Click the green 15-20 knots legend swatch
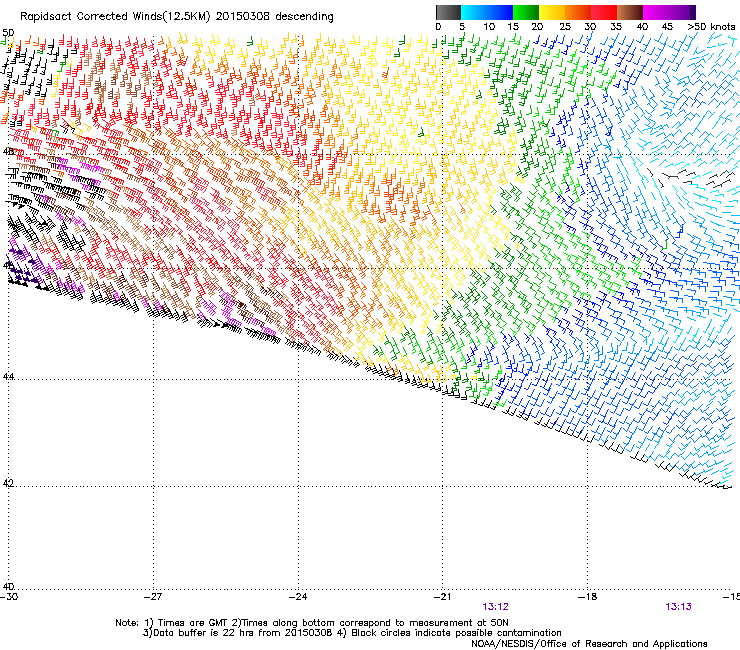This screenshot has width=740, height=650. tap(526, 12)
